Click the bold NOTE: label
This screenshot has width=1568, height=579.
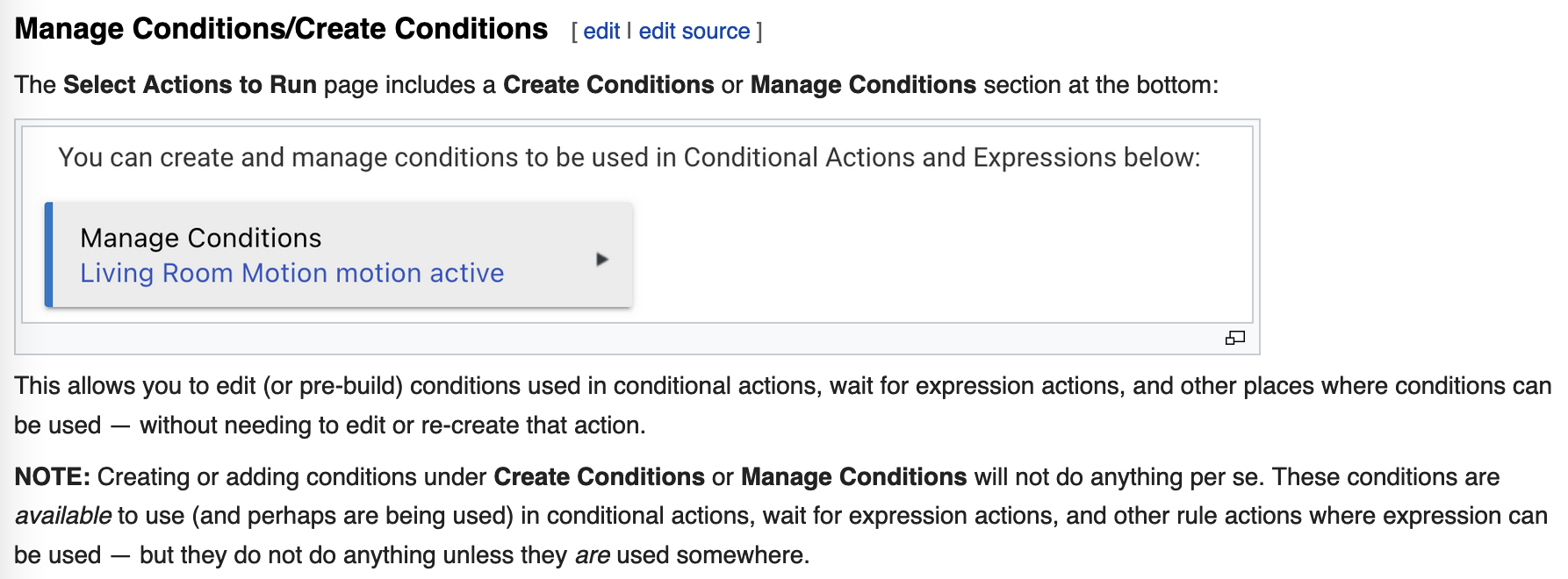click(53, 476)
